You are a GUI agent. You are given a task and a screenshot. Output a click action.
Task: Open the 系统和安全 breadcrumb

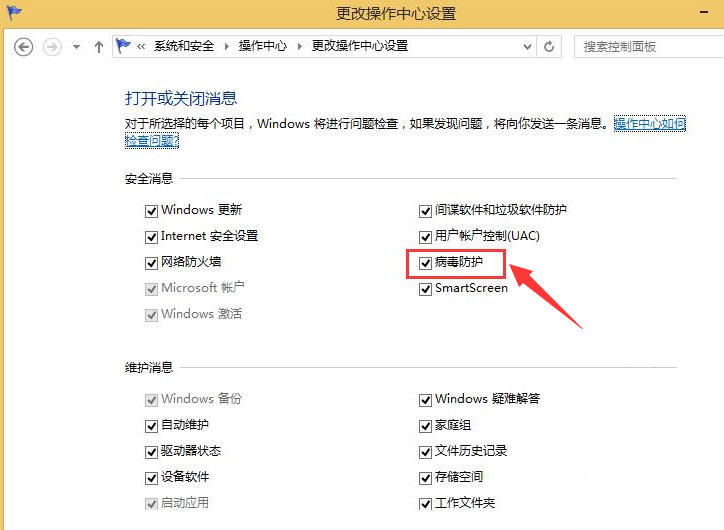tap(184, 46)
